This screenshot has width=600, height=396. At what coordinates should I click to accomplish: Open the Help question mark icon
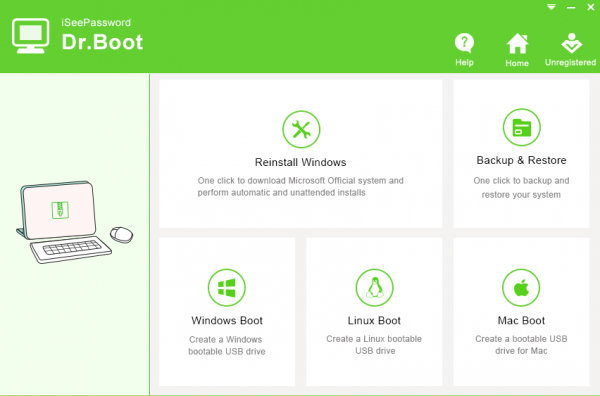pos(464,43)
